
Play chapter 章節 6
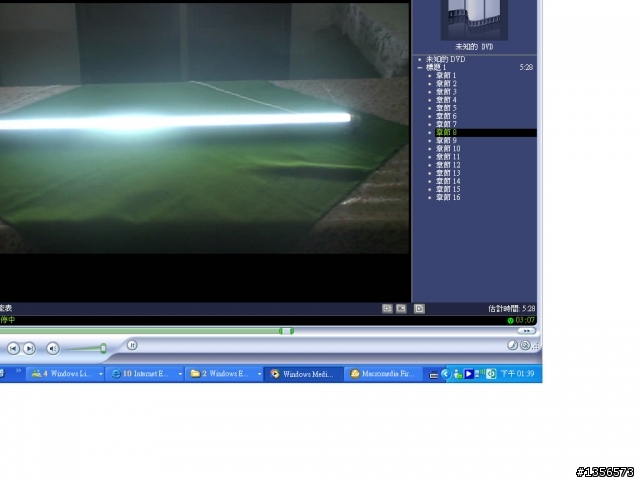(x=446, y=116)
